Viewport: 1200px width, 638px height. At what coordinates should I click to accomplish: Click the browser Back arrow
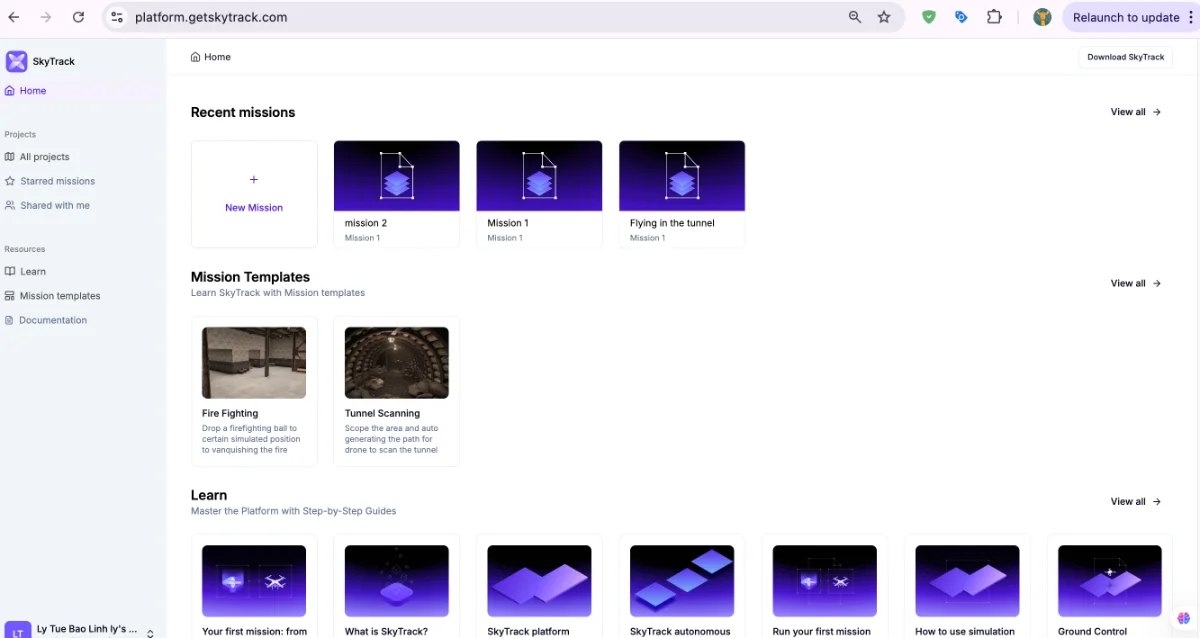coord(14,17)
